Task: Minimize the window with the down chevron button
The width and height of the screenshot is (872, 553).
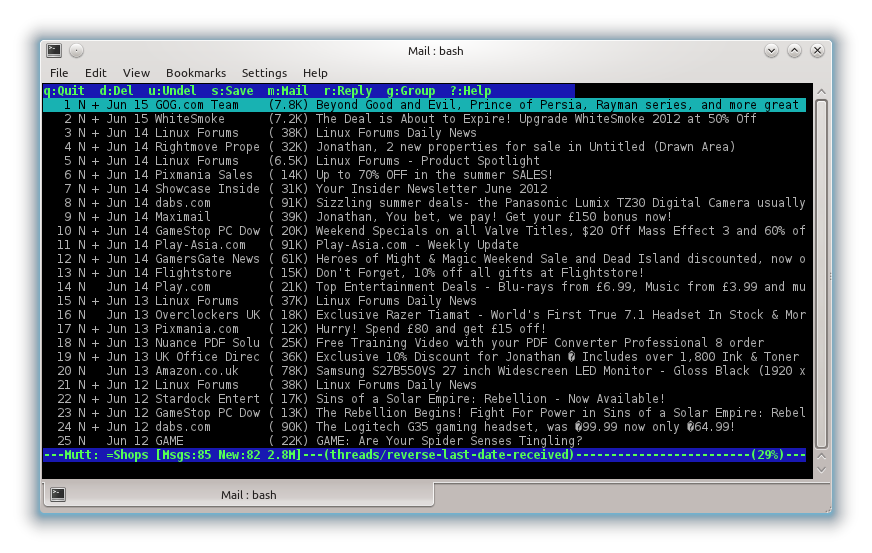Action: [x=771, y=51]
